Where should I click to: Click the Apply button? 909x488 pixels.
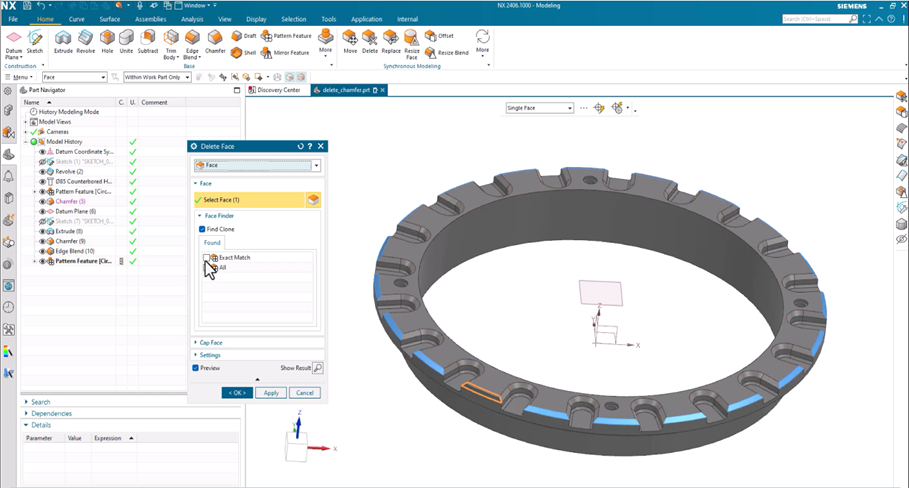271,392
